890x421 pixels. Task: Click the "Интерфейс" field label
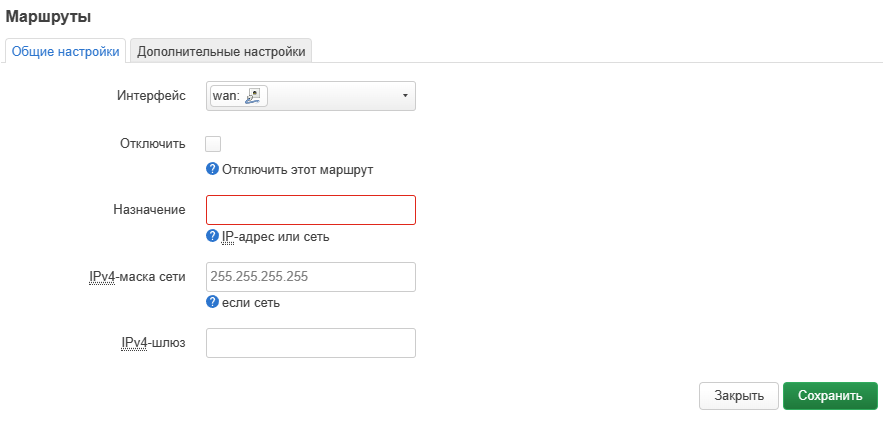point(151,95)
